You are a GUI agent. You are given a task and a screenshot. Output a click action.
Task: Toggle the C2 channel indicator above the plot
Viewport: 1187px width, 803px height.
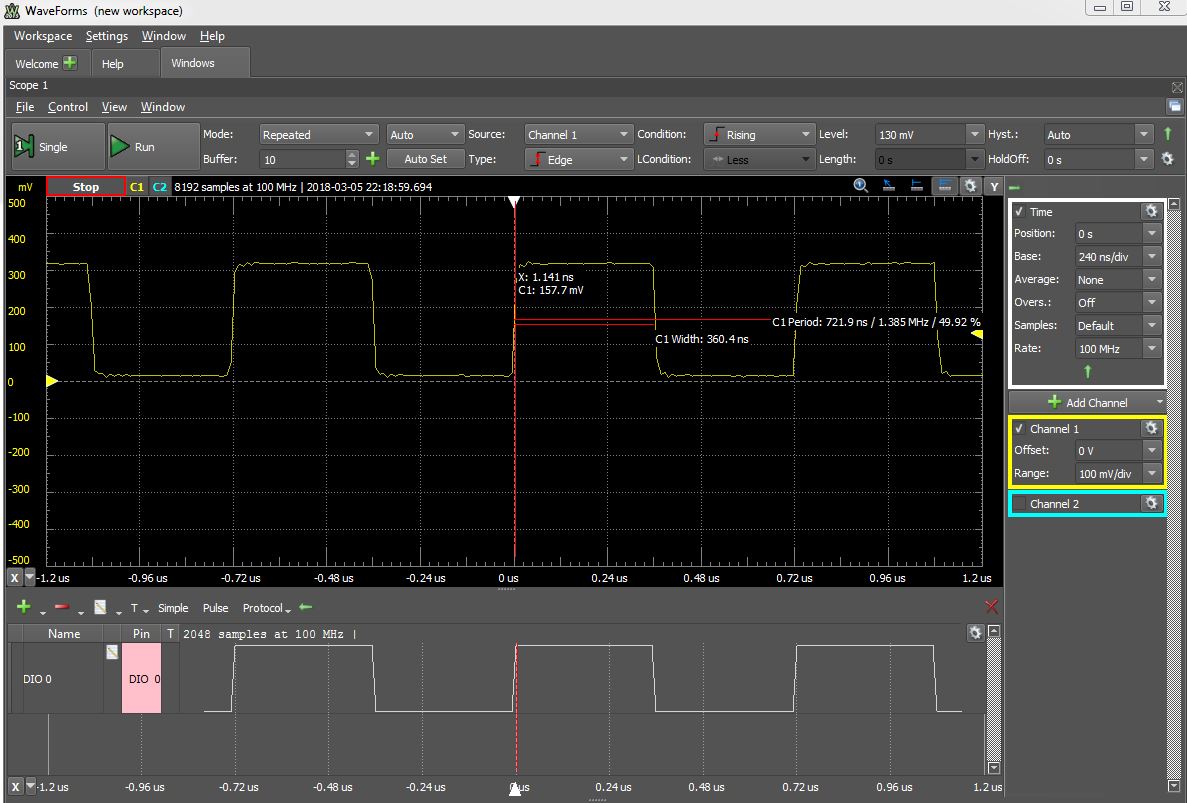(159, 186)
